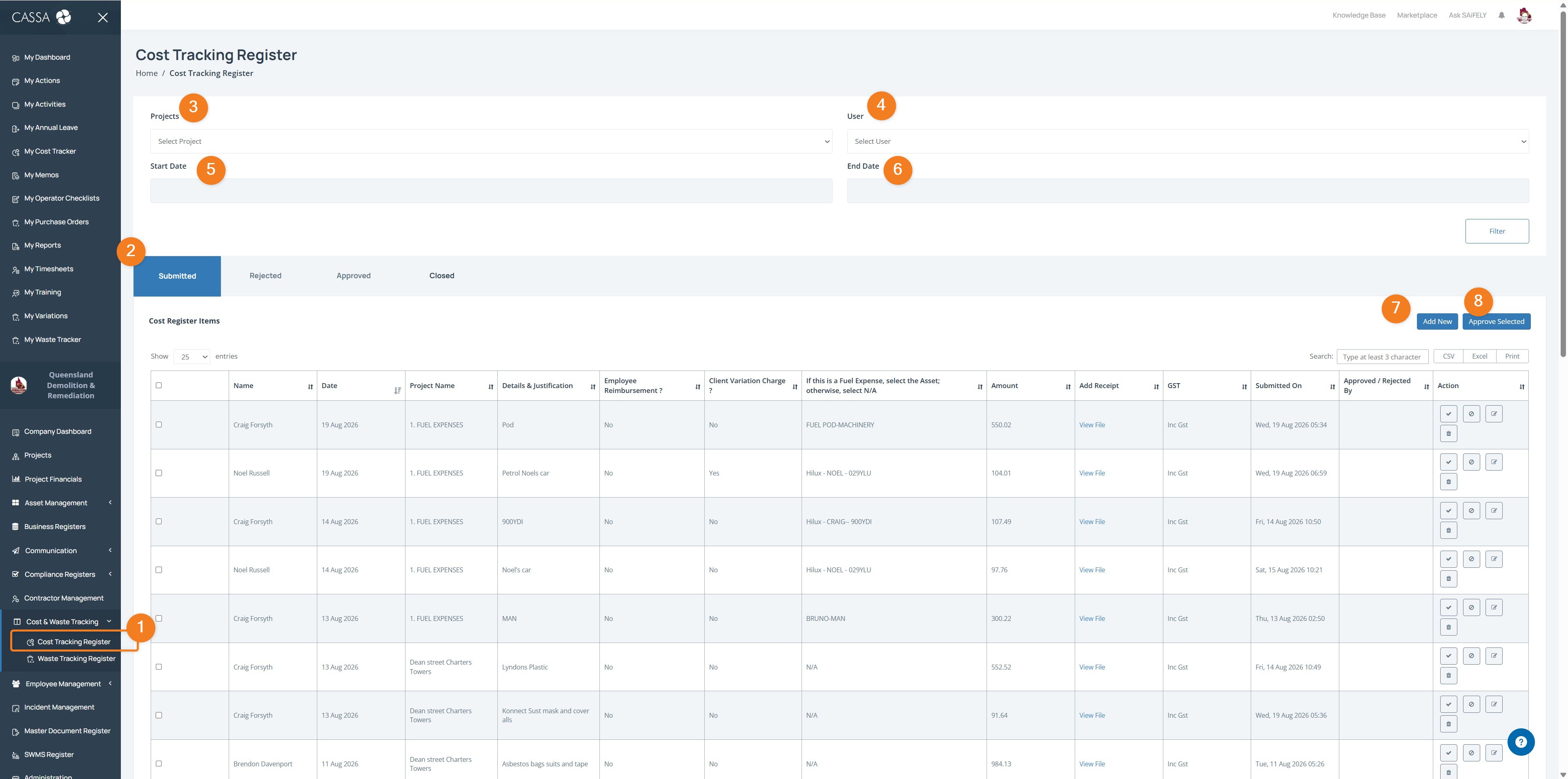Screen dimensions: 1568x779
Task: Sort table by Amount column arrows
Action: click(x=1068, y=387)
